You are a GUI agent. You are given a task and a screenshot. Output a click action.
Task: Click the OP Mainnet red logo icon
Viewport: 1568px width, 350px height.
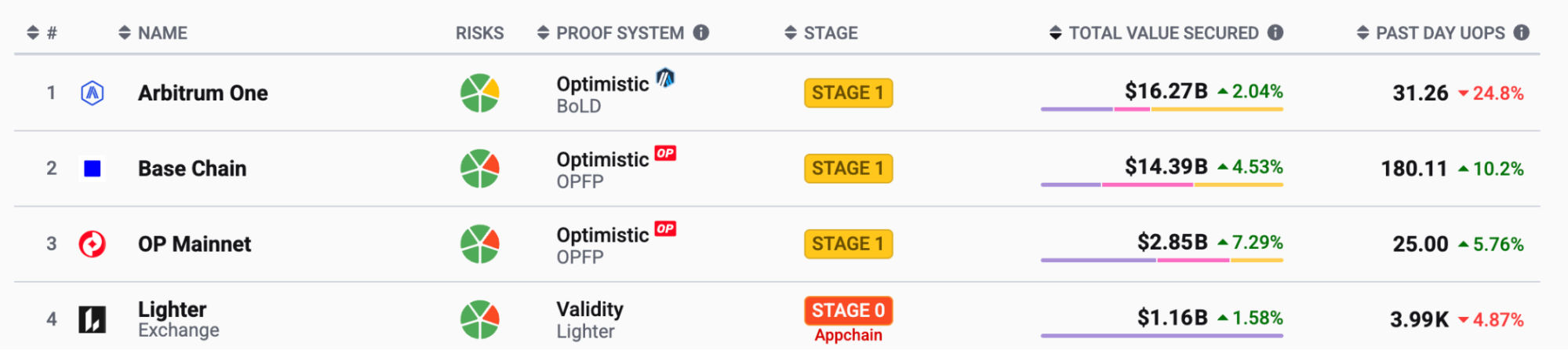tap(93, 244)
